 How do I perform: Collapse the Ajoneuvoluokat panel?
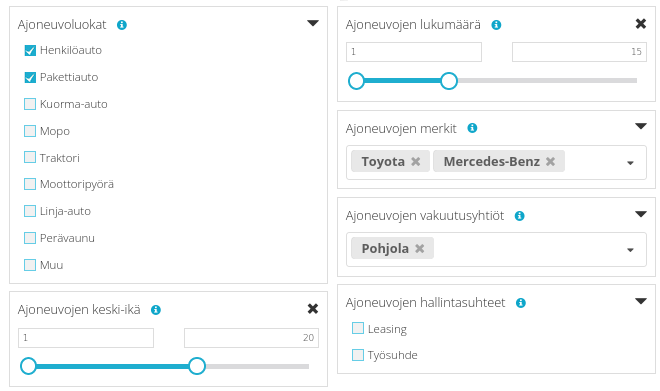click(x=313, y=23)
